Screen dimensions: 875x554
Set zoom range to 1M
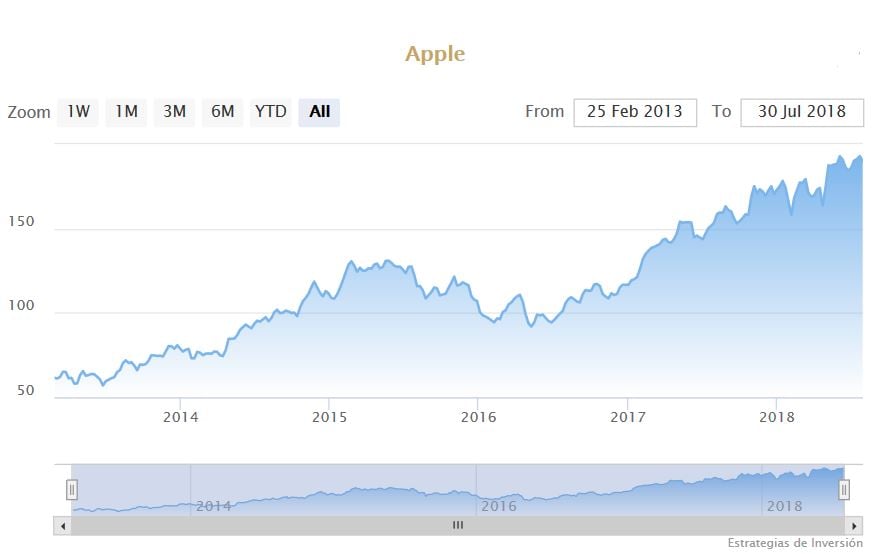click(x=126, y=111)
